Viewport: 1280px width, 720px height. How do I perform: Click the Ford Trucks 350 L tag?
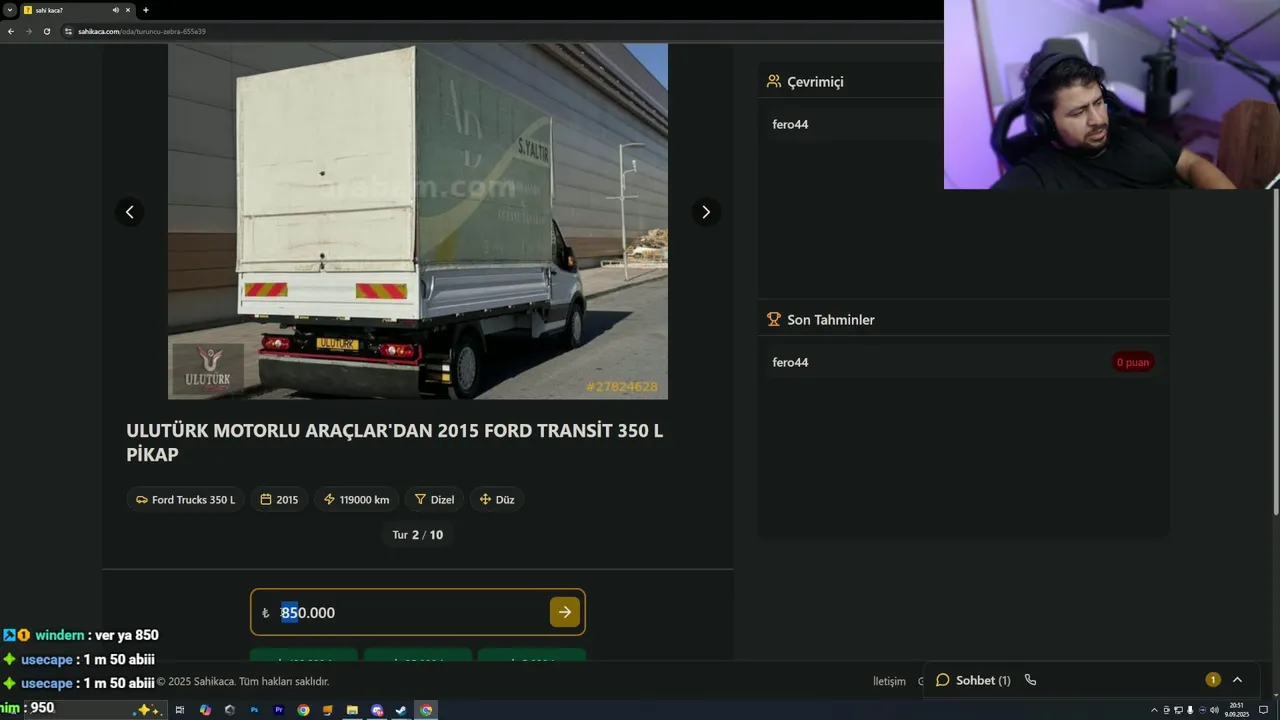pos(185,499)
